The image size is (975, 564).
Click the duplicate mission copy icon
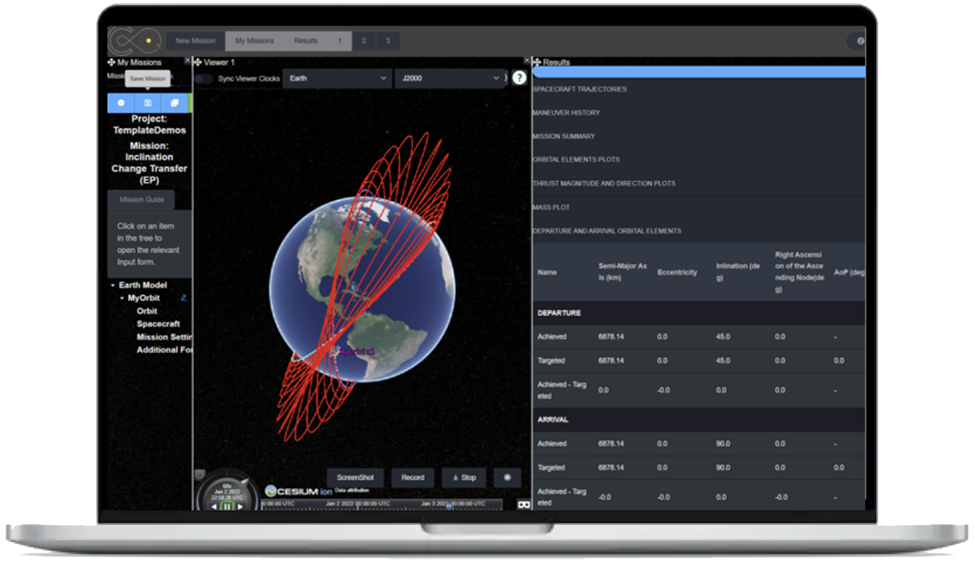(x=174, y=103)
